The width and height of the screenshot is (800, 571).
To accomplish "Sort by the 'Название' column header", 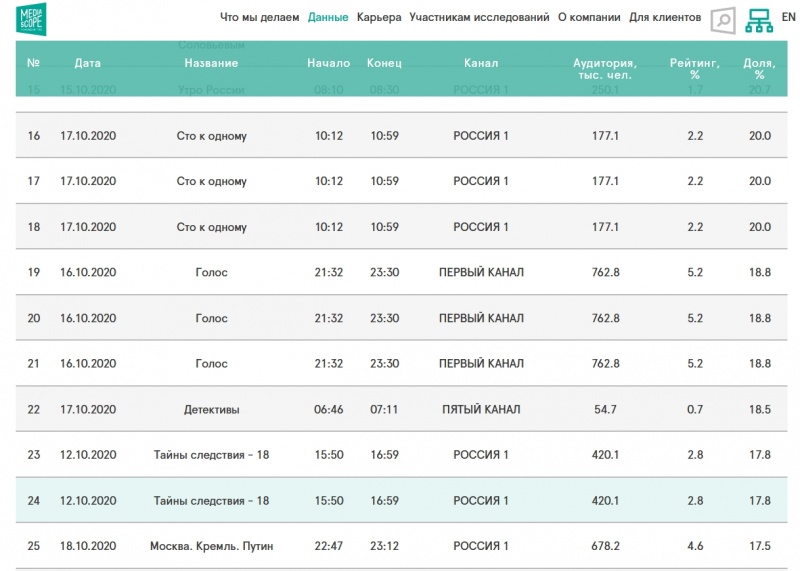I will coord(211,63).
